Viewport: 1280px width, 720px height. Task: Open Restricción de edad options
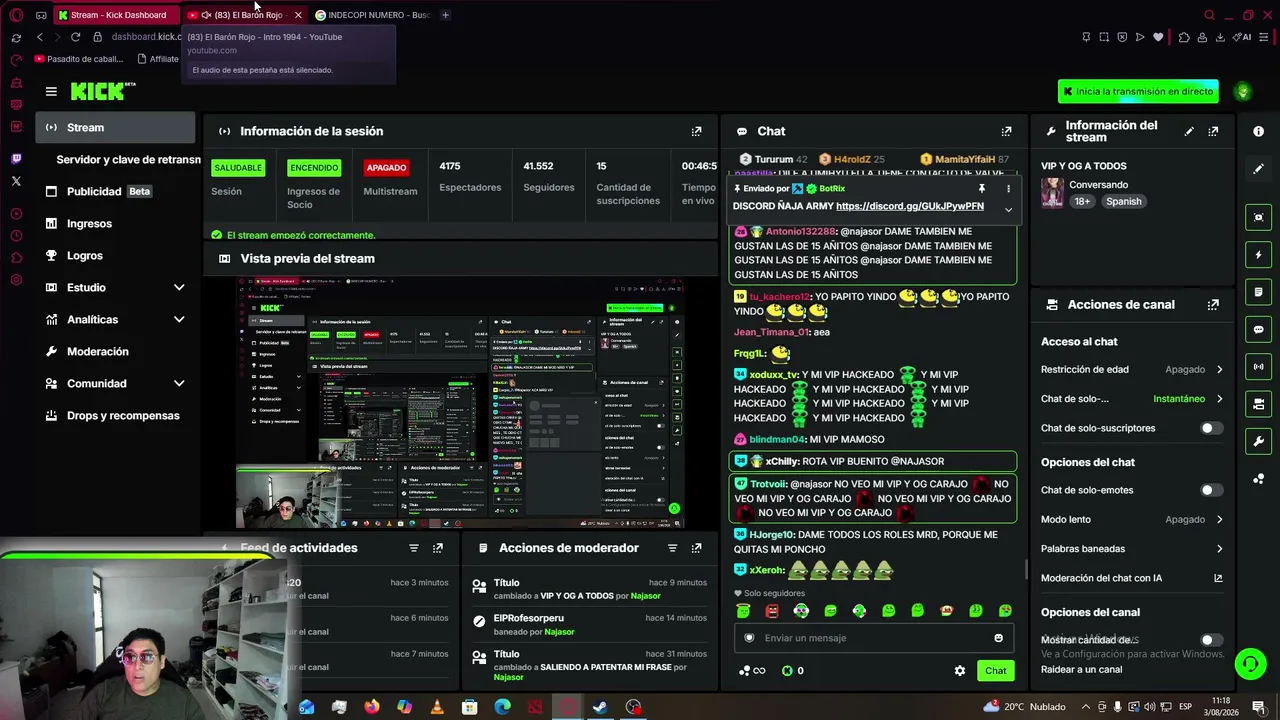(x=1132, y=369)
